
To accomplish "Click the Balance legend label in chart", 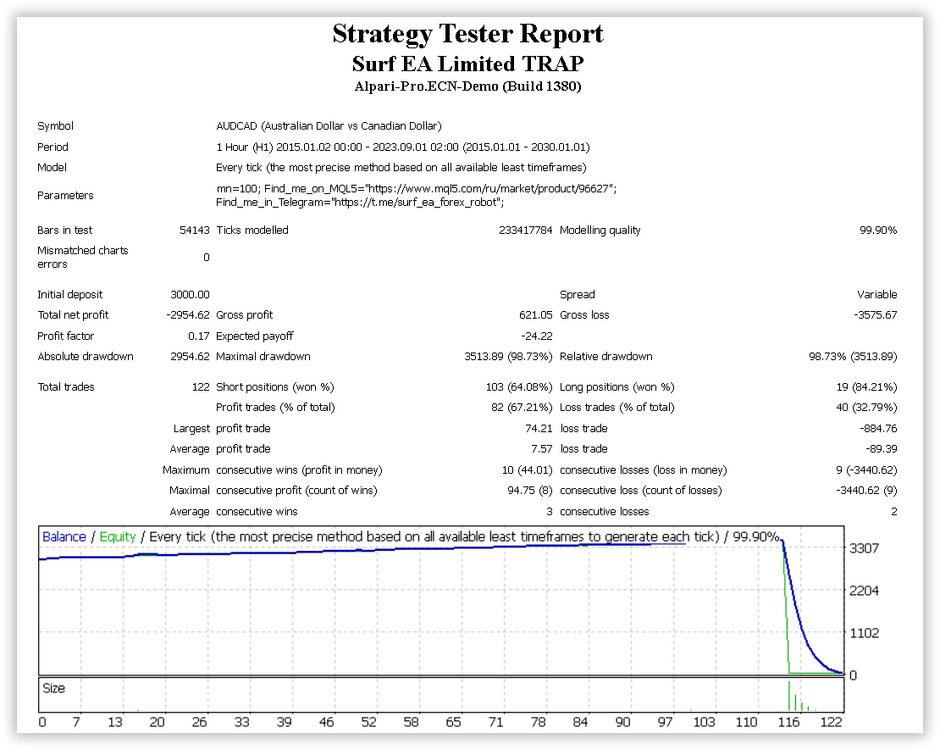I will (x=64, y=537).
